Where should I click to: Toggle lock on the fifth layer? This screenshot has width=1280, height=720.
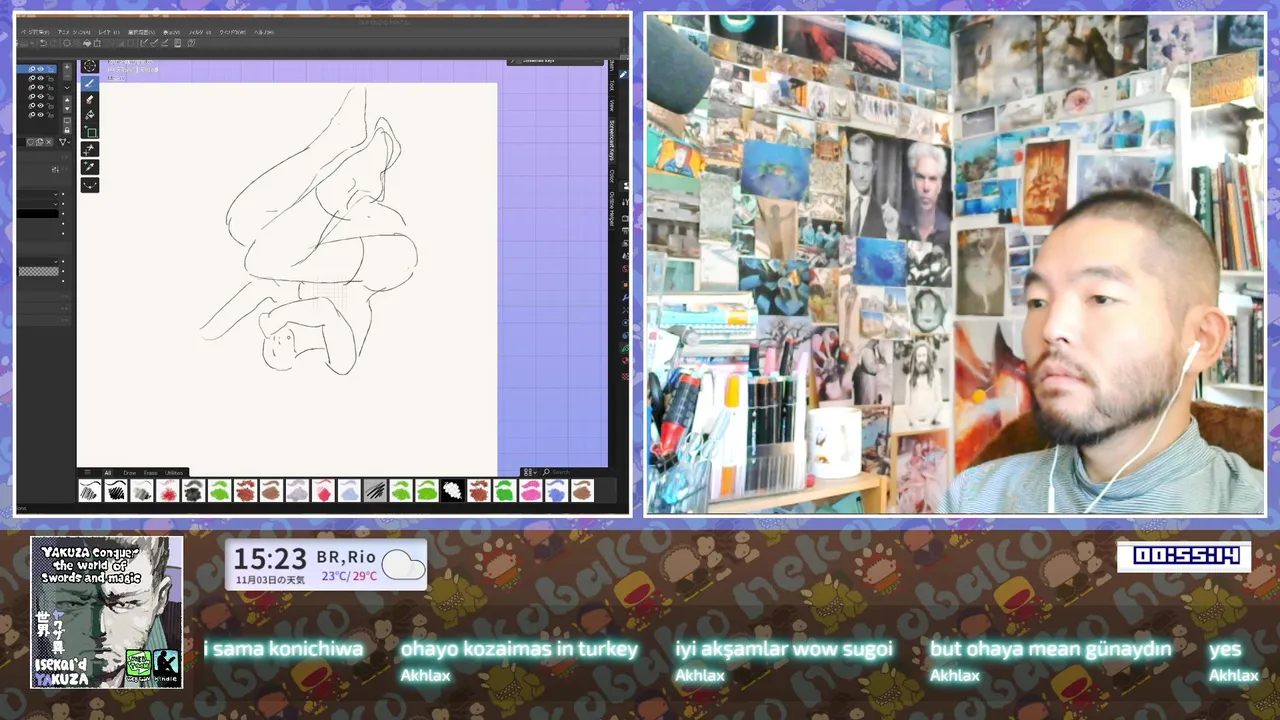click(x=51, y=106)
